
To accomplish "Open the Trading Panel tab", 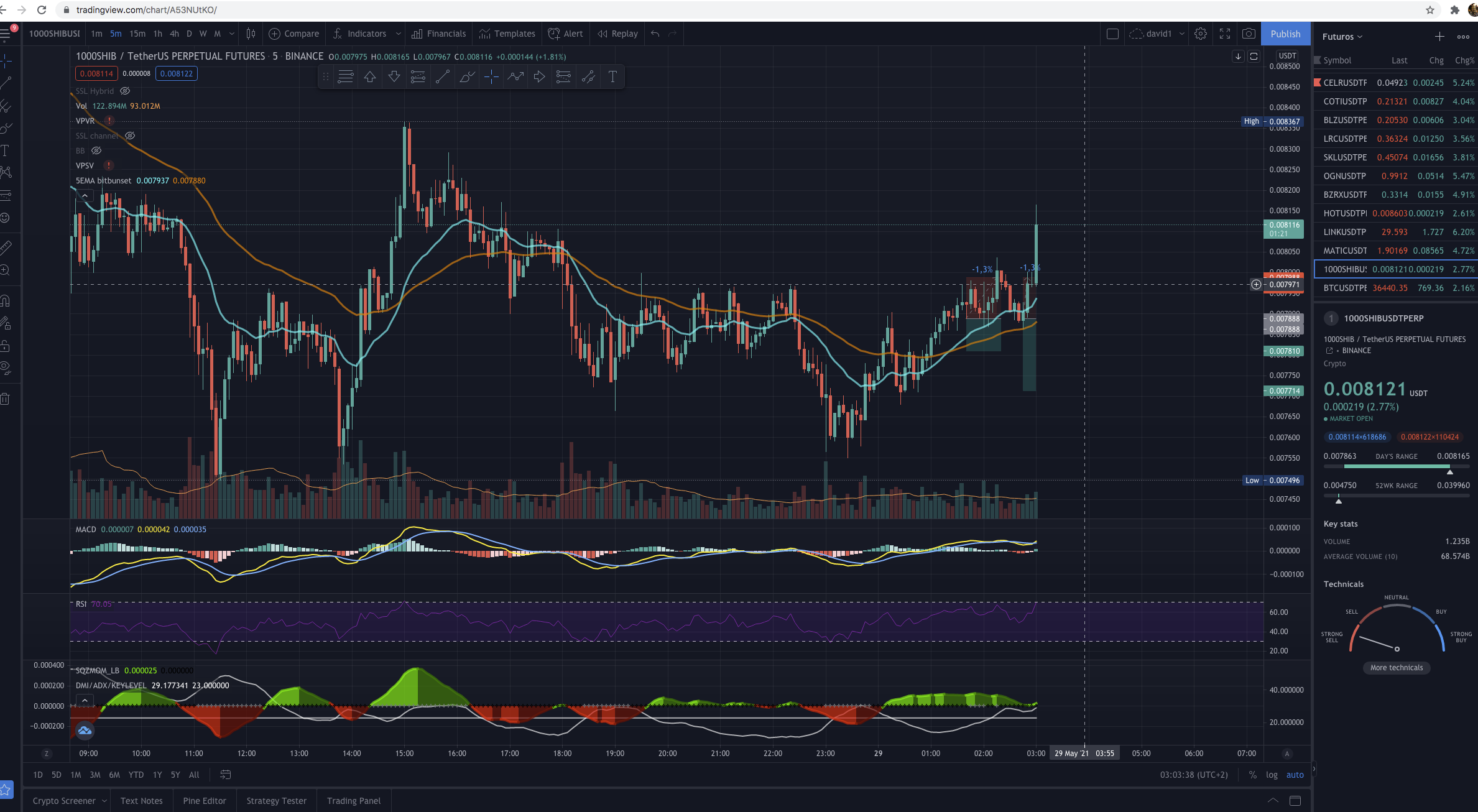I will (354, 801).
